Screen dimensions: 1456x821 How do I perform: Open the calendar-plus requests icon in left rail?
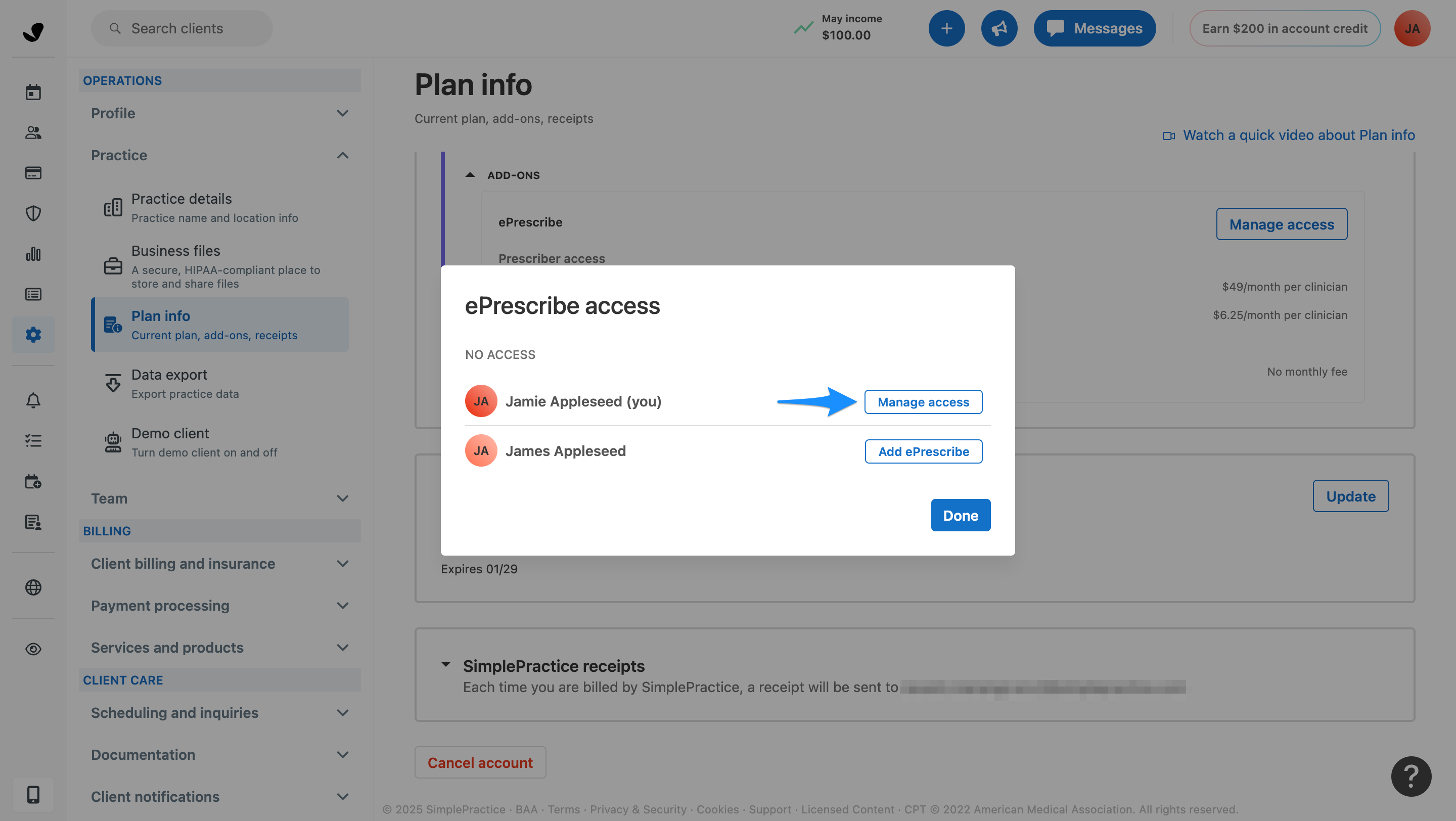[33, 481]
